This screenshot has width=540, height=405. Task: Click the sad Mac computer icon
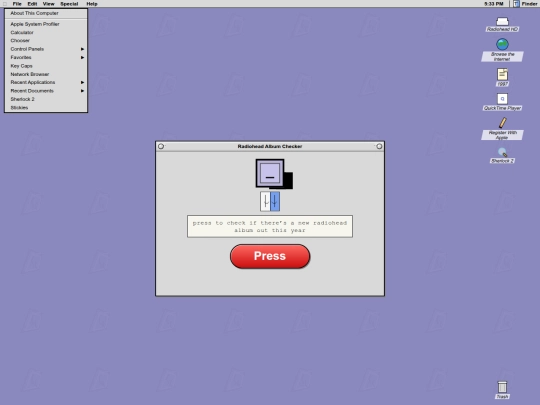274,174
